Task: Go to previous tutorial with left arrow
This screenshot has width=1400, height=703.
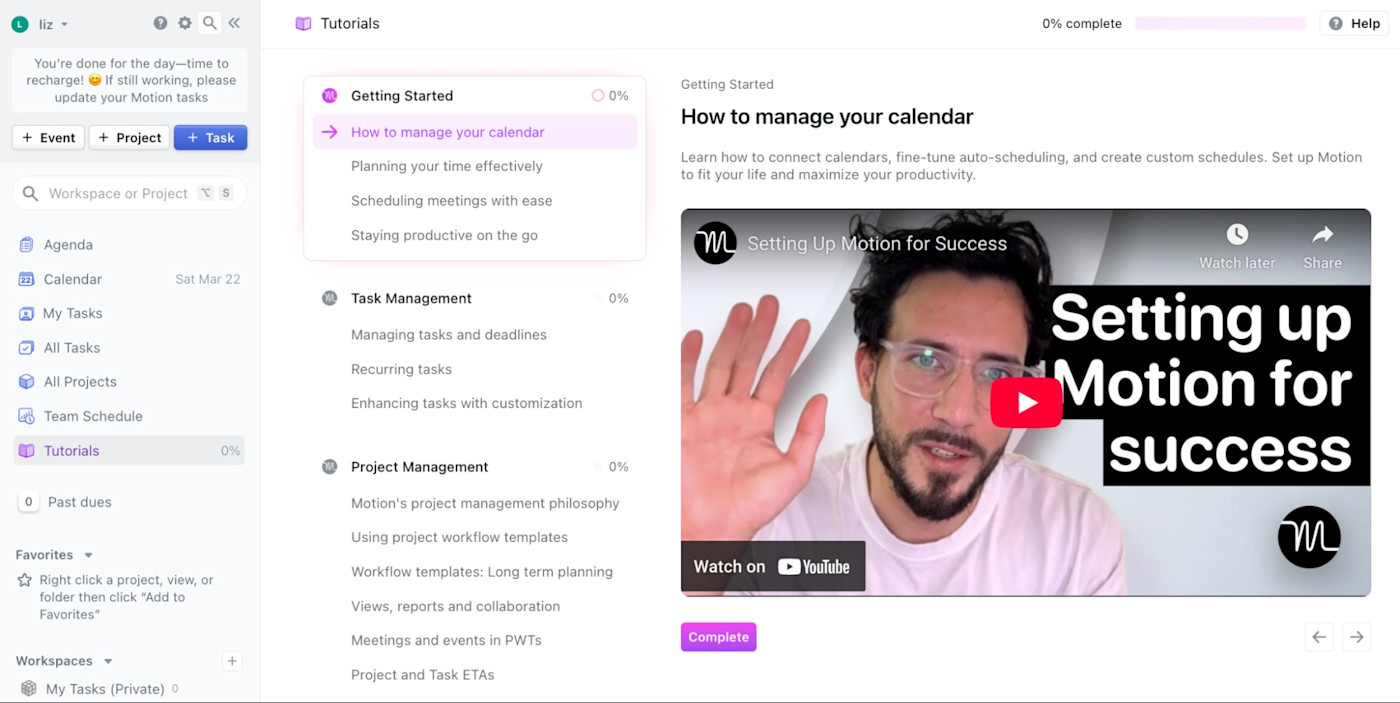Action: (x=1319, y=637)
